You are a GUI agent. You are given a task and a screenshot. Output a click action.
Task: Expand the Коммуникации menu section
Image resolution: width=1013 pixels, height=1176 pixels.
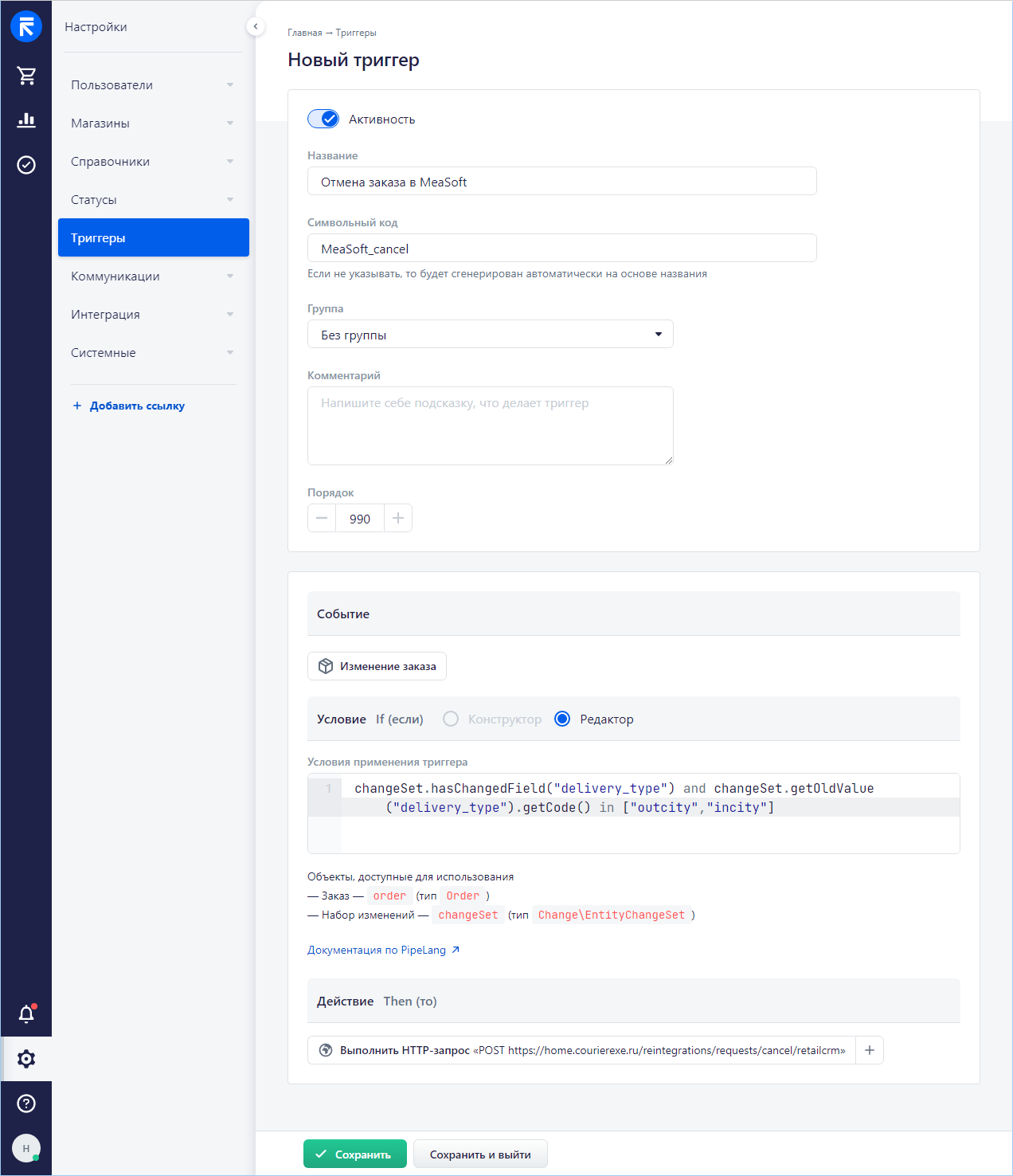(x=154, y=276)
